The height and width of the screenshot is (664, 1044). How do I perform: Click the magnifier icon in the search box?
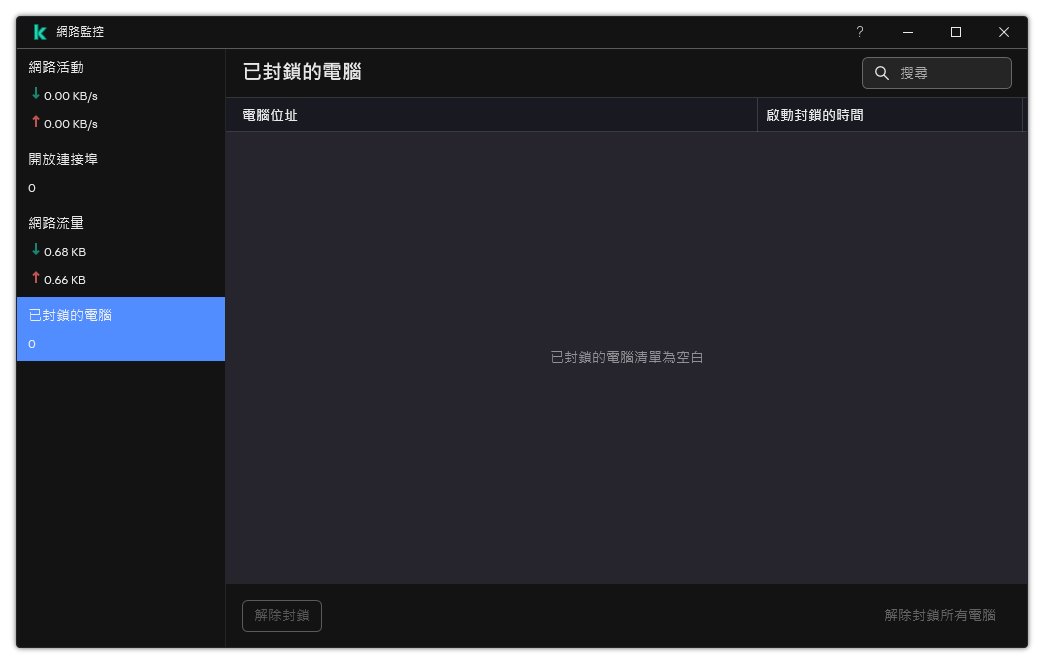881,72
